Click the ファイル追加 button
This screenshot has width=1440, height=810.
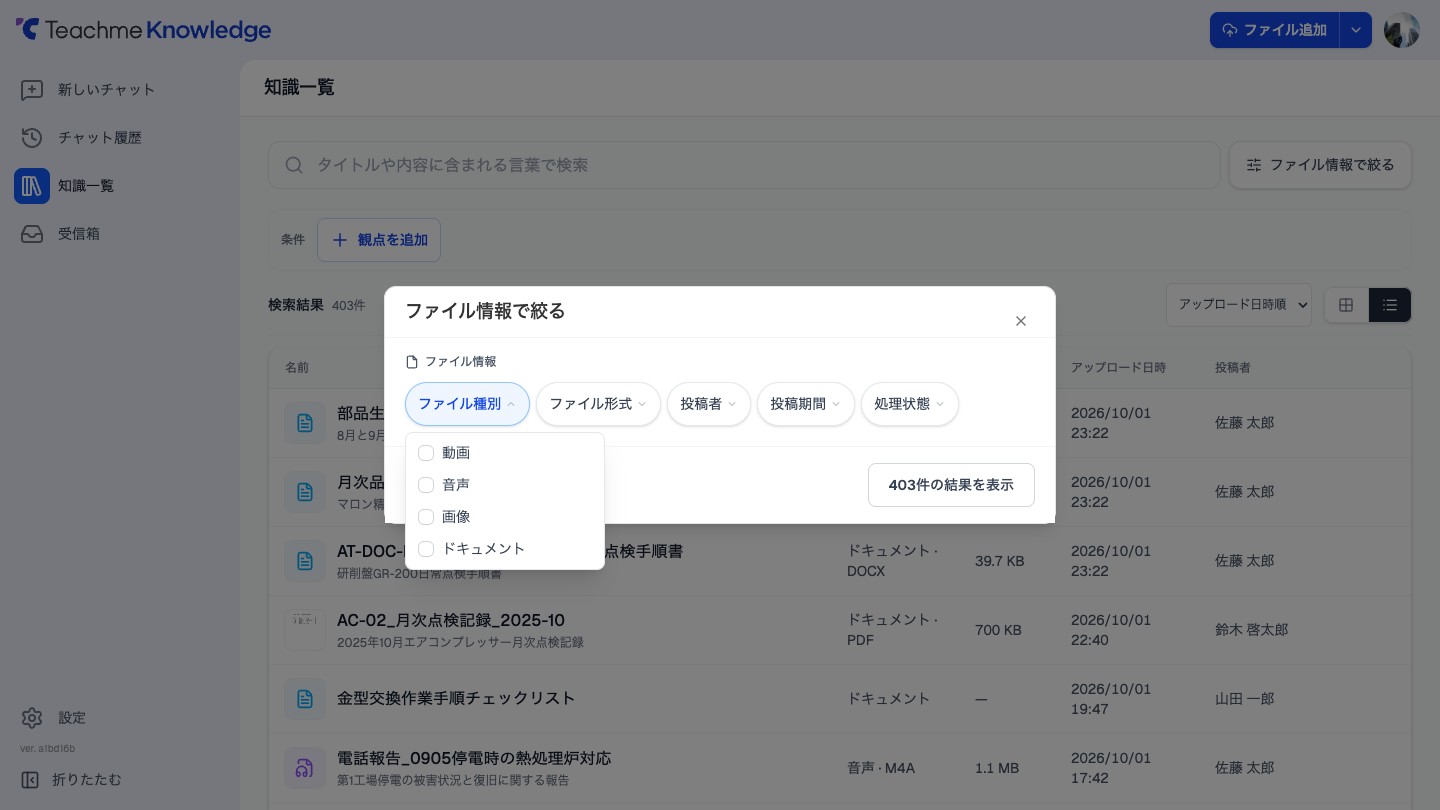(1274, 30)
